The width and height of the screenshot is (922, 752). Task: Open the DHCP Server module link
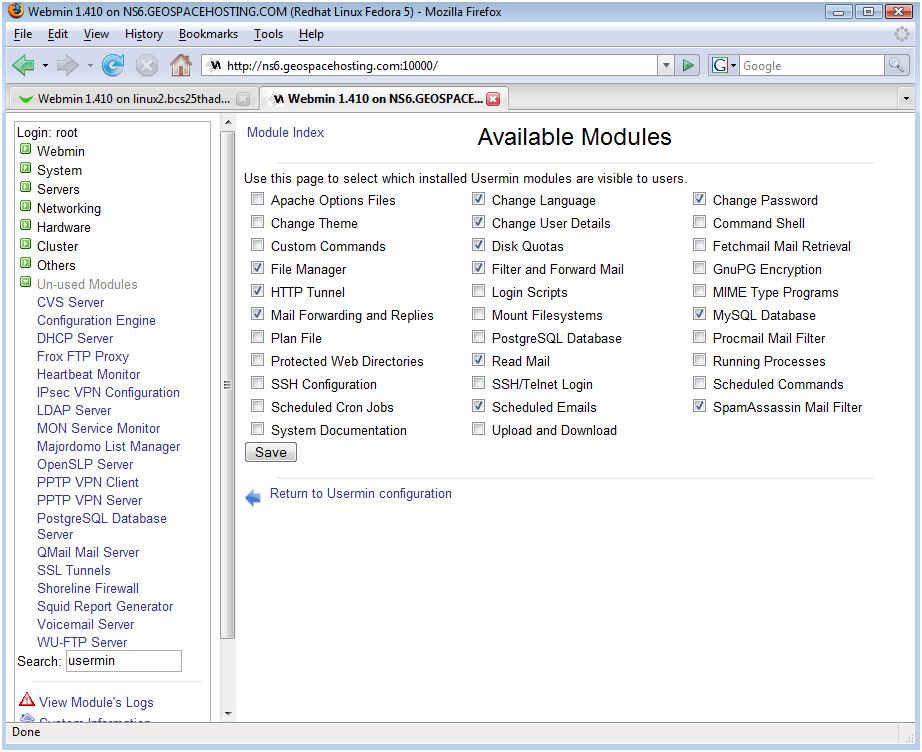point(75,338)
